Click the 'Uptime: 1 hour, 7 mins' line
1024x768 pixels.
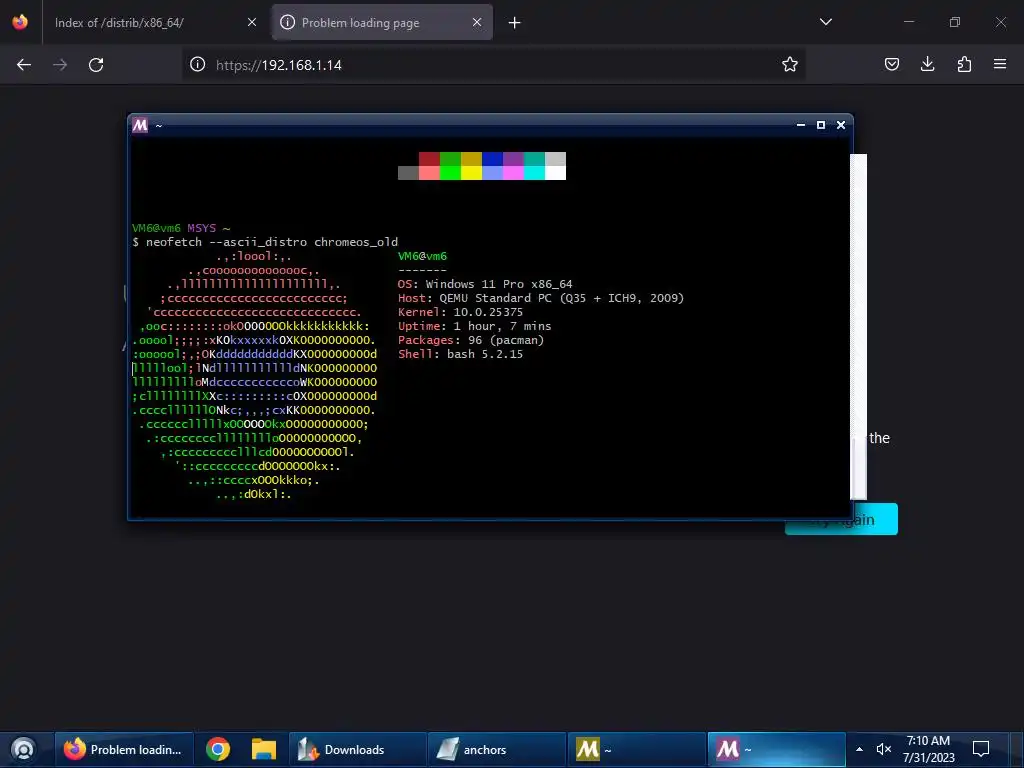(474, 326)
